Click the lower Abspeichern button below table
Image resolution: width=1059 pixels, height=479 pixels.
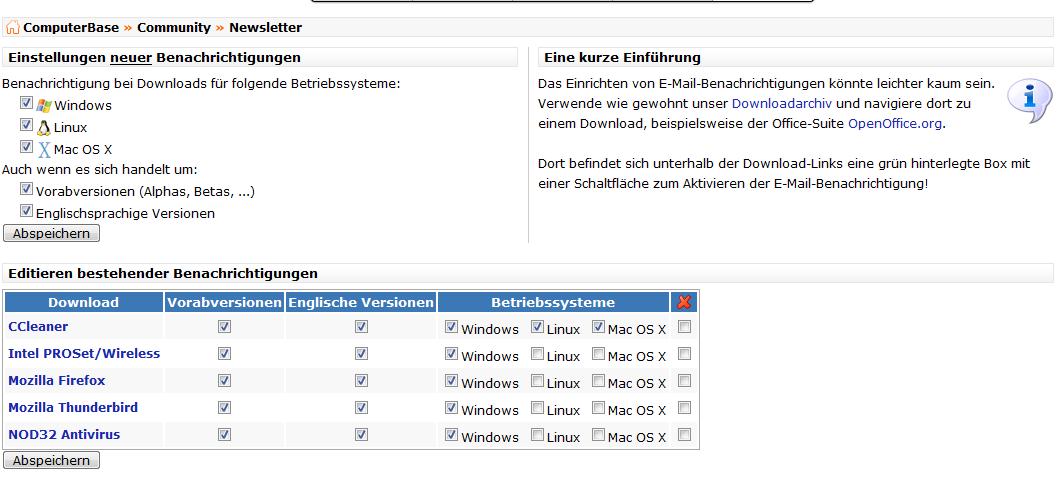point(51,461)
